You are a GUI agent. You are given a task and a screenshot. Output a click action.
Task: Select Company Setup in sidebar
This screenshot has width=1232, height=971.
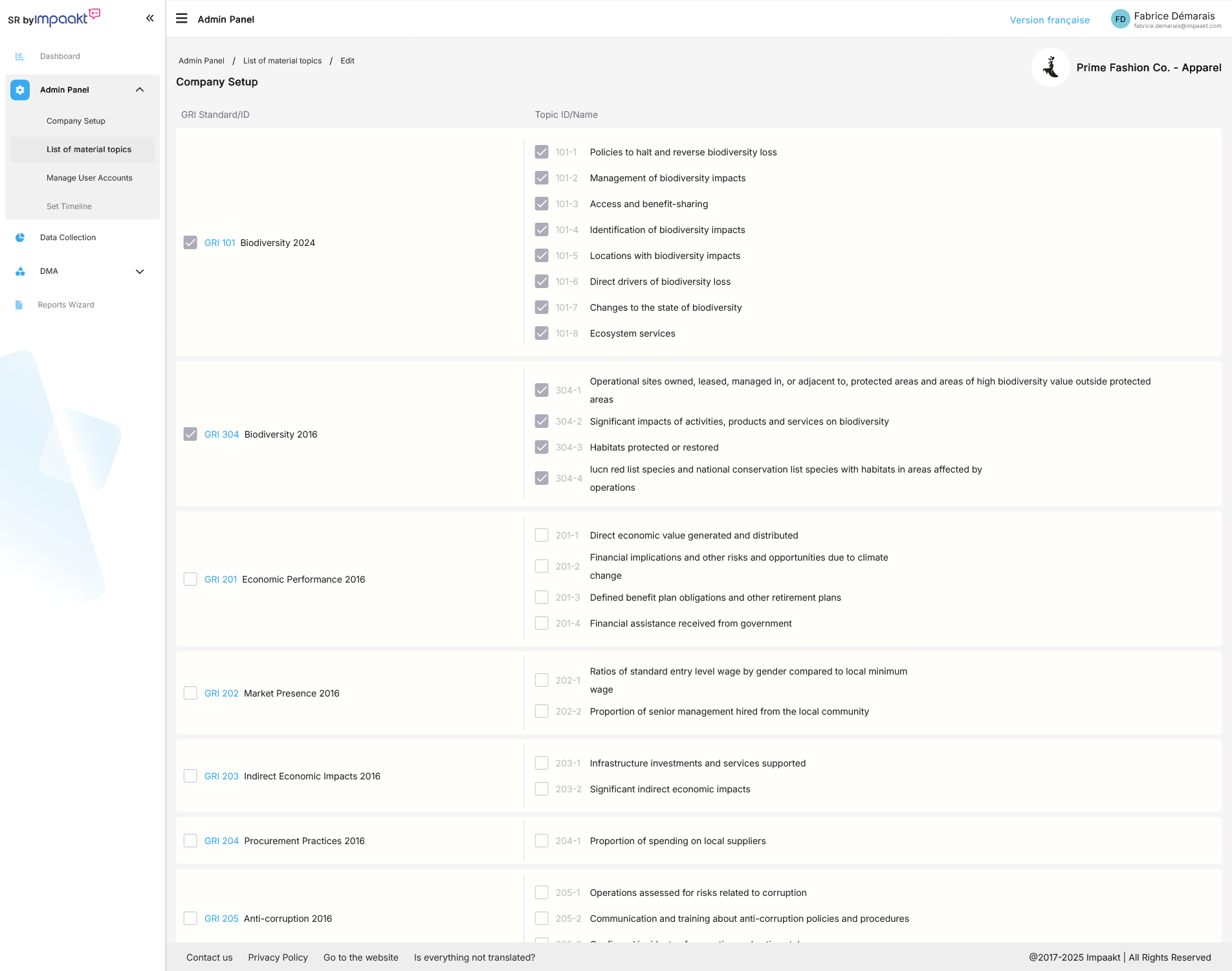pyautogui.click(x=76, y=121)
